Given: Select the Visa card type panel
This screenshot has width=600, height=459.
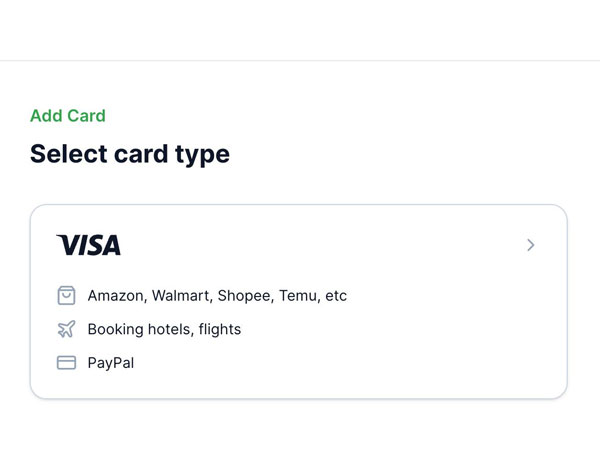Looking at the screenshot, I should coord(299,301).
